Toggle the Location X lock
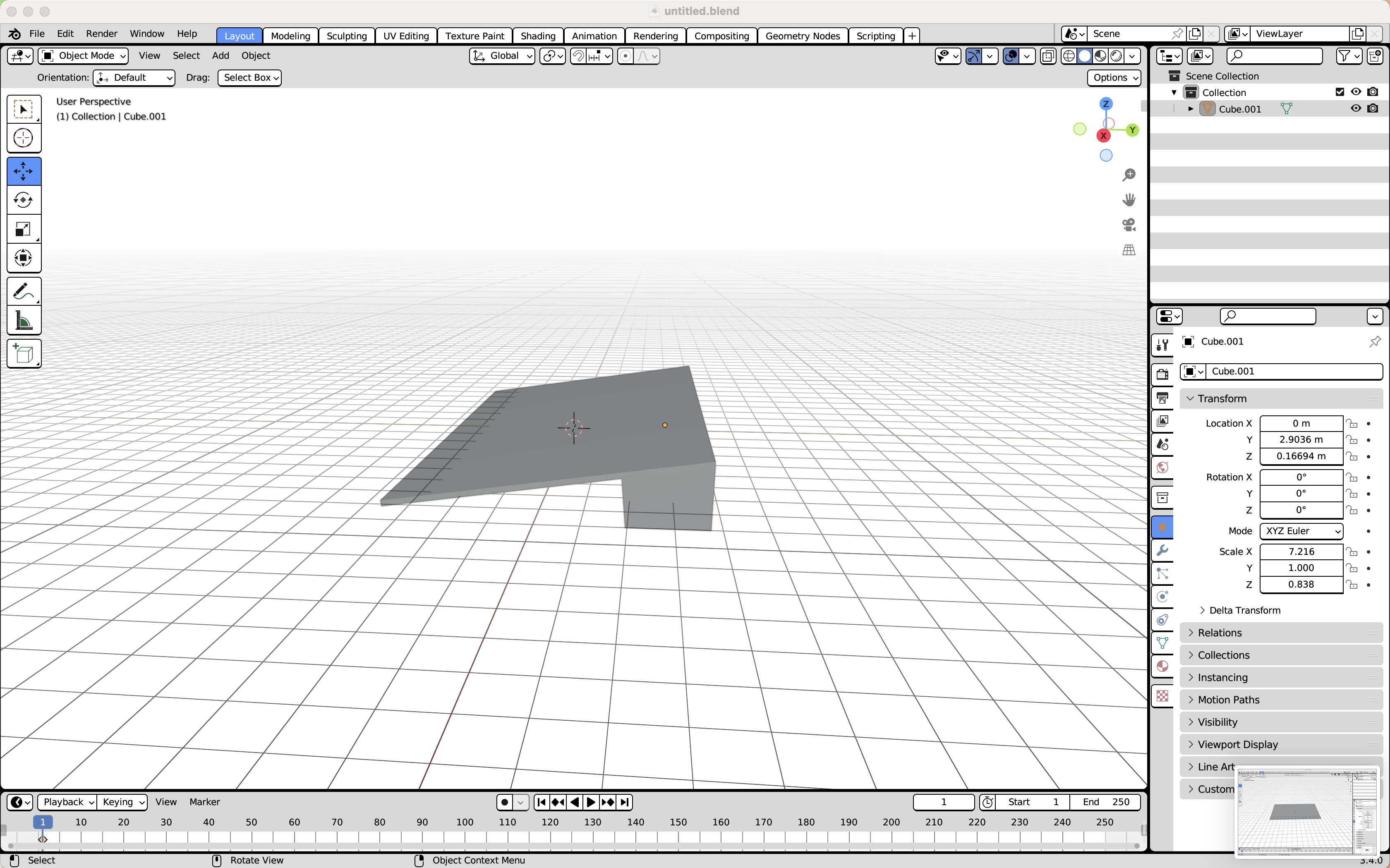The width and height of the screenshot is (1390, 868). point(1352,424)
